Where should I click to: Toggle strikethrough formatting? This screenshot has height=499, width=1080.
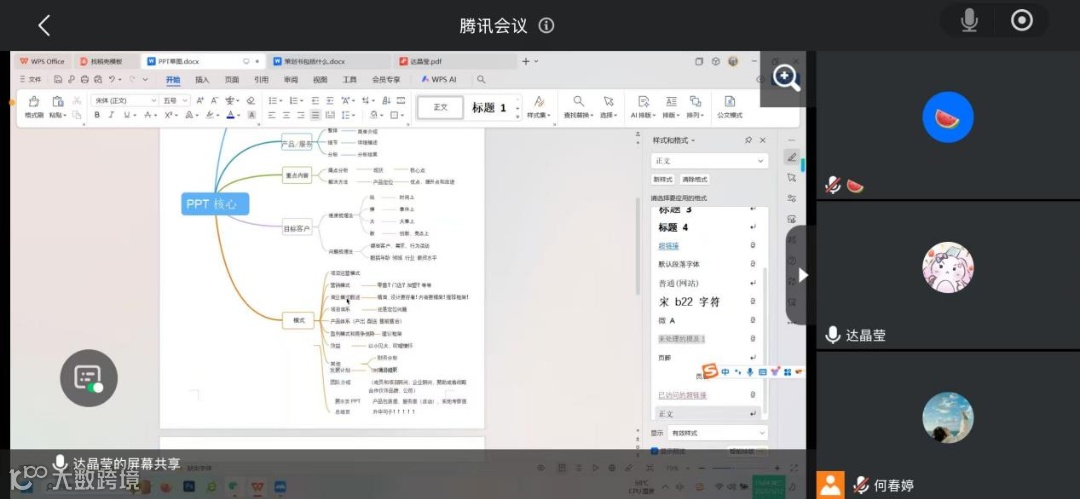(148, 115)
